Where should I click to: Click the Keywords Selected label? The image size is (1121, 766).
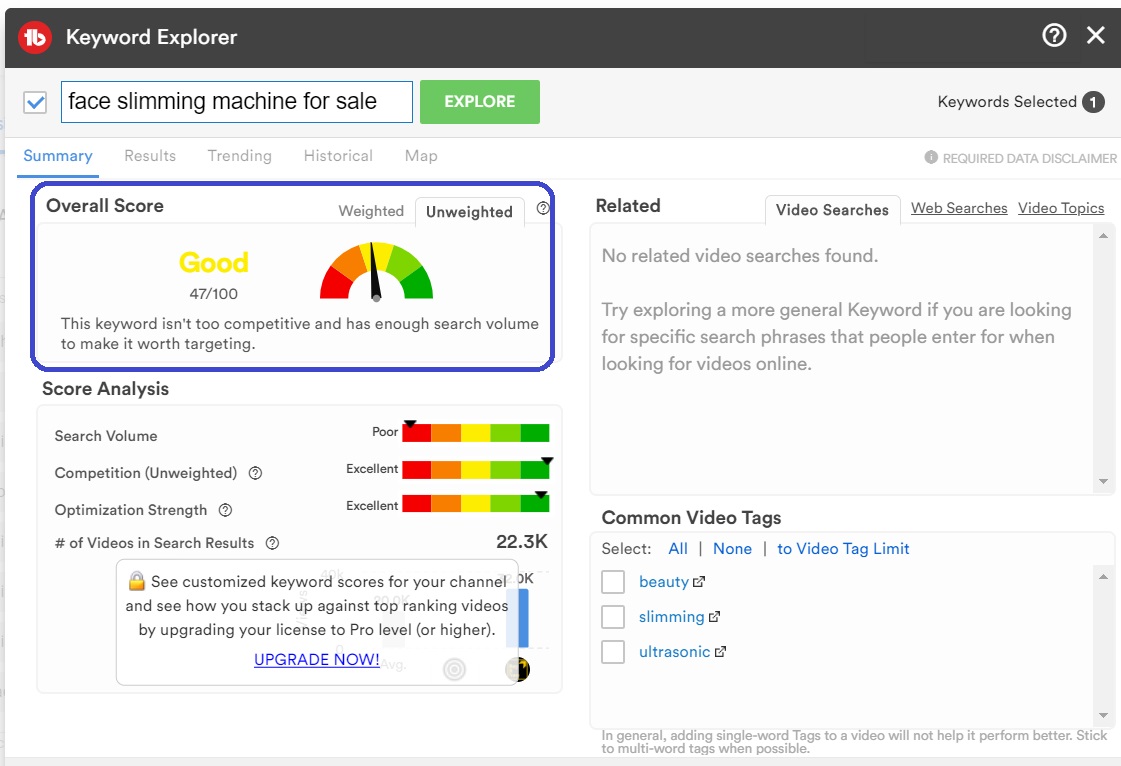click(x=1007, y=102)
